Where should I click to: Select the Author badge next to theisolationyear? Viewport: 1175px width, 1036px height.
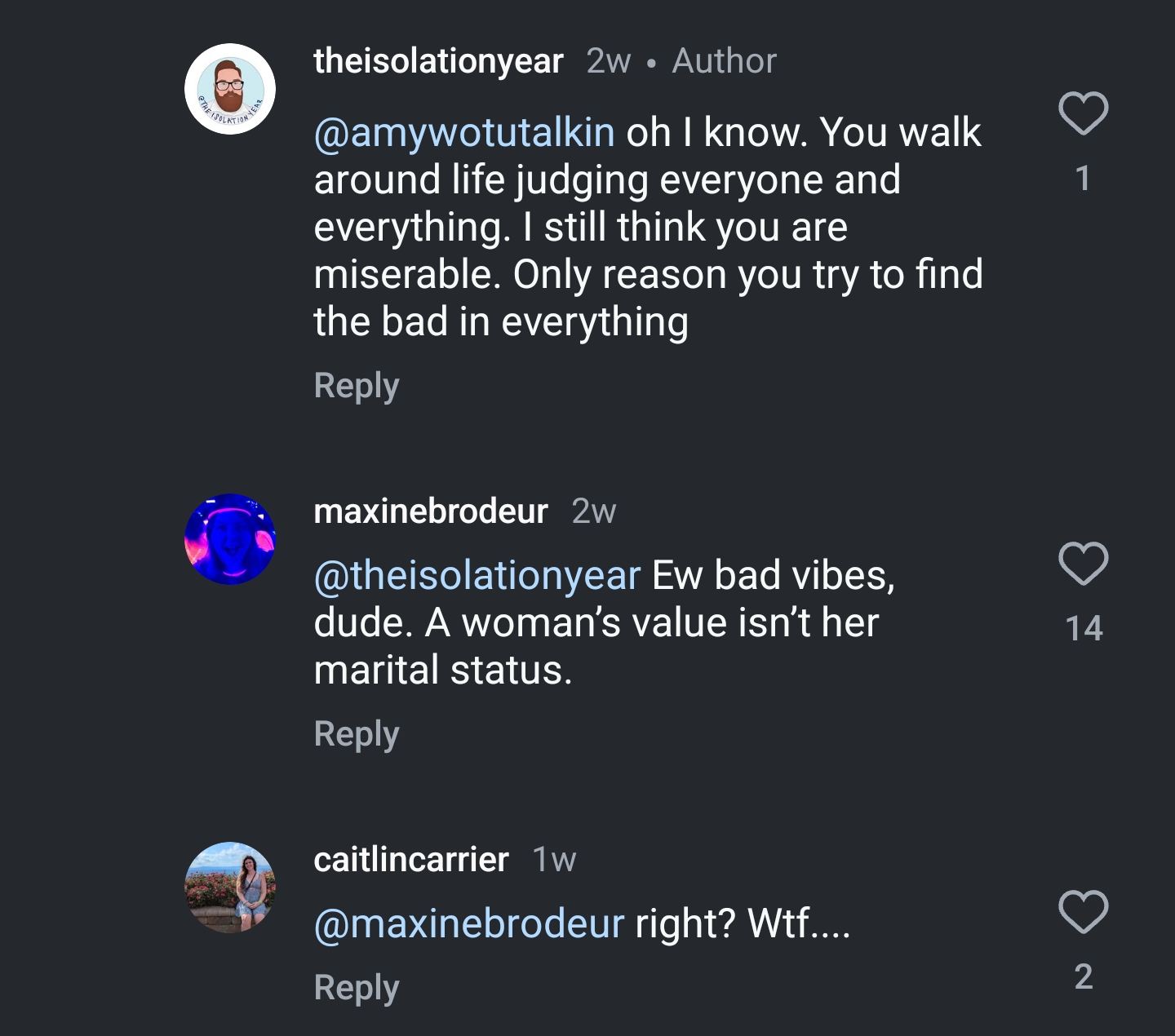pyautogui.click(x=724, y=61)
